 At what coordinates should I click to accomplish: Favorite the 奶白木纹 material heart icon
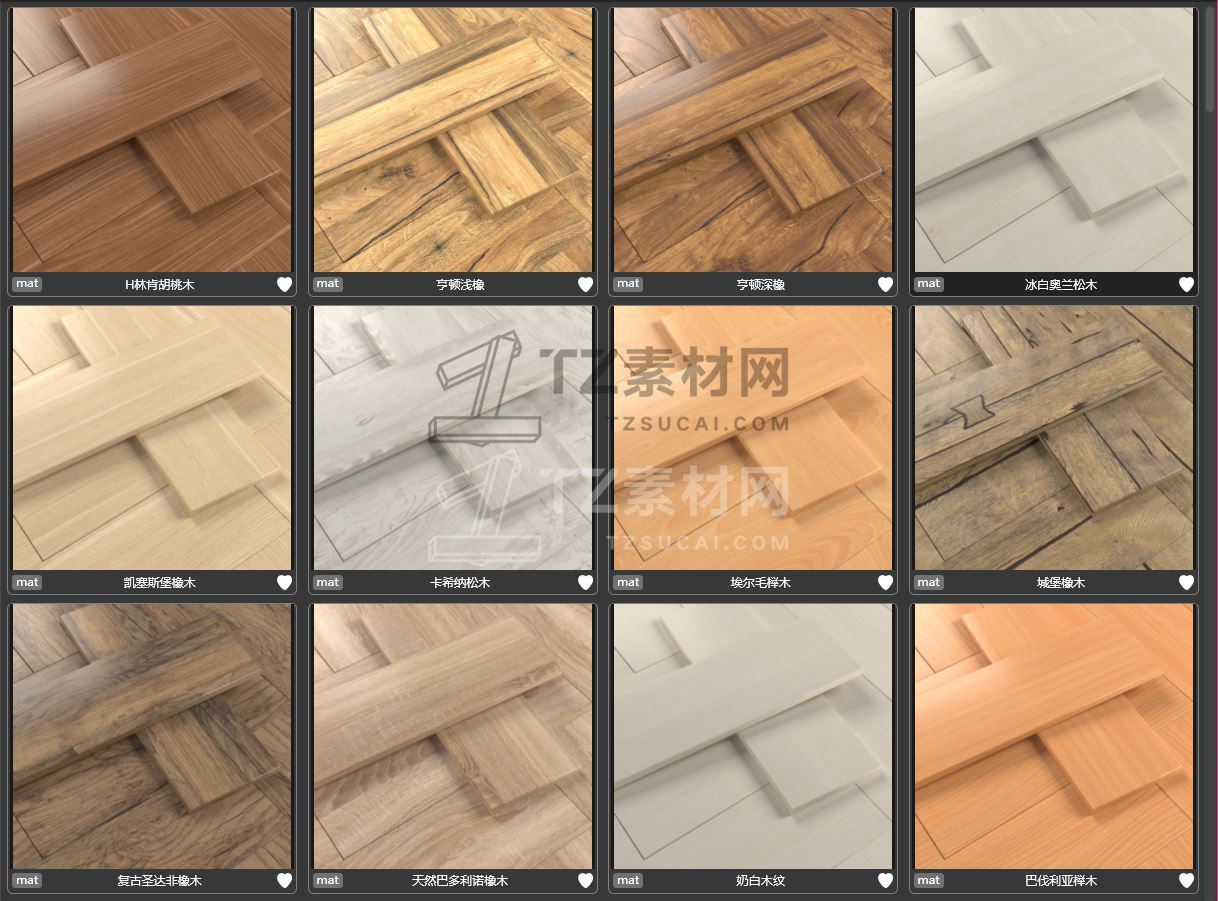point(885,880)
